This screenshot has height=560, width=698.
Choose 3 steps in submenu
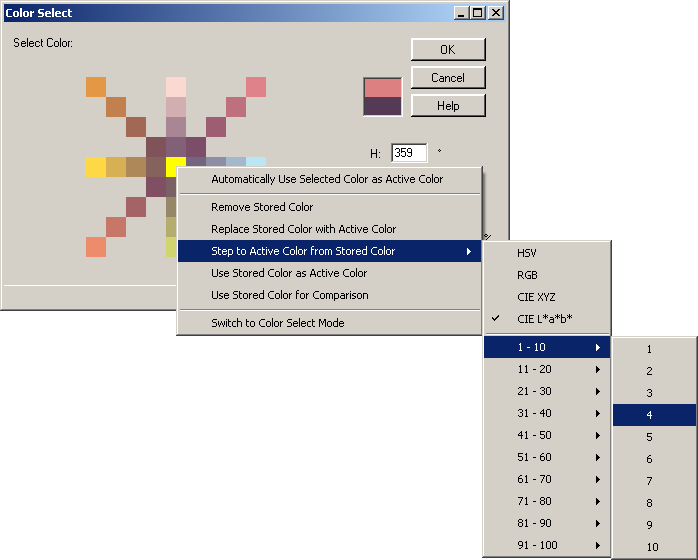pos(654,393)
